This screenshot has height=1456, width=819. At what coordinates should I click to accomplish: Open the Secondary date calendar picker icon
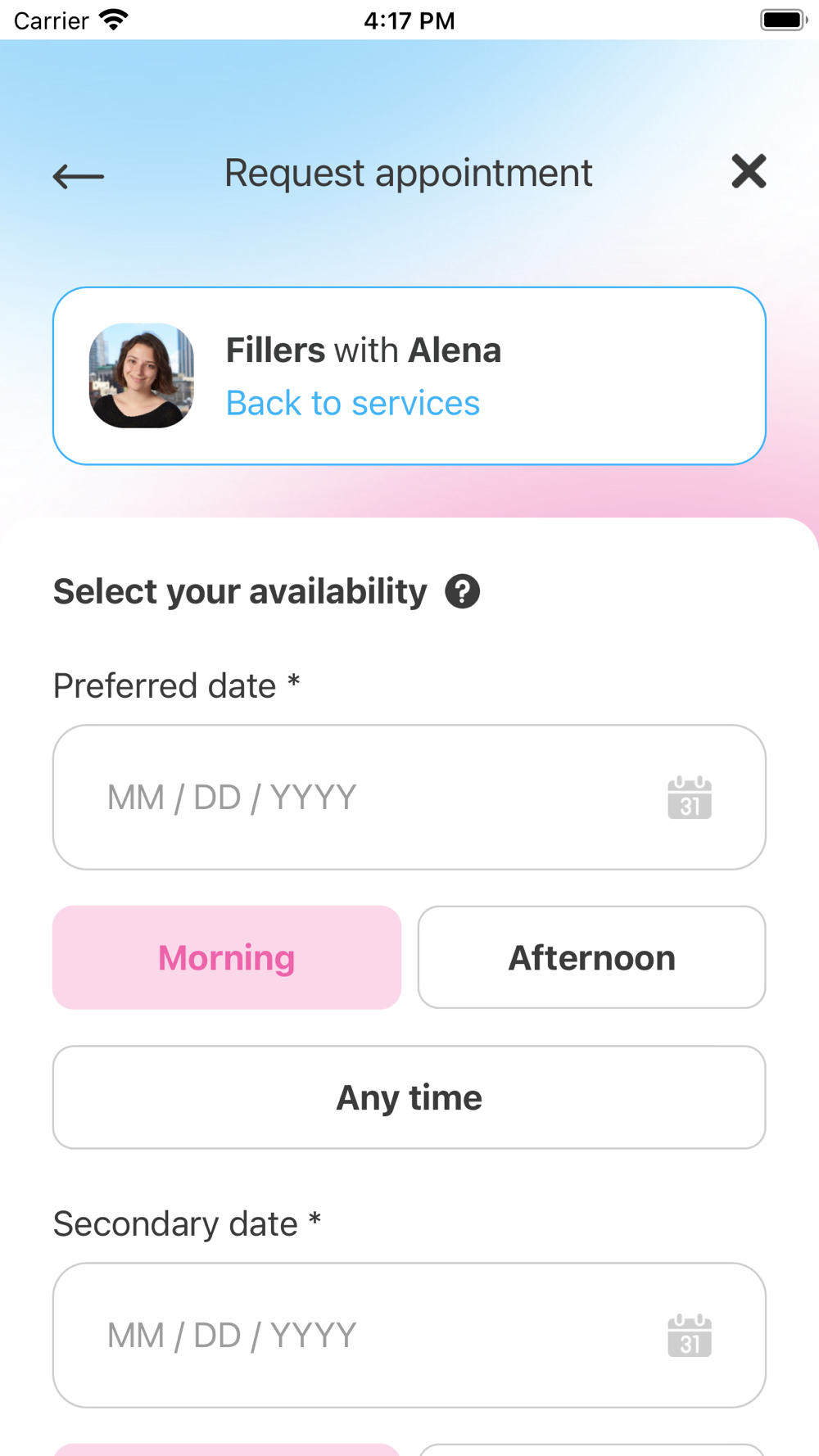point(690,1336)
